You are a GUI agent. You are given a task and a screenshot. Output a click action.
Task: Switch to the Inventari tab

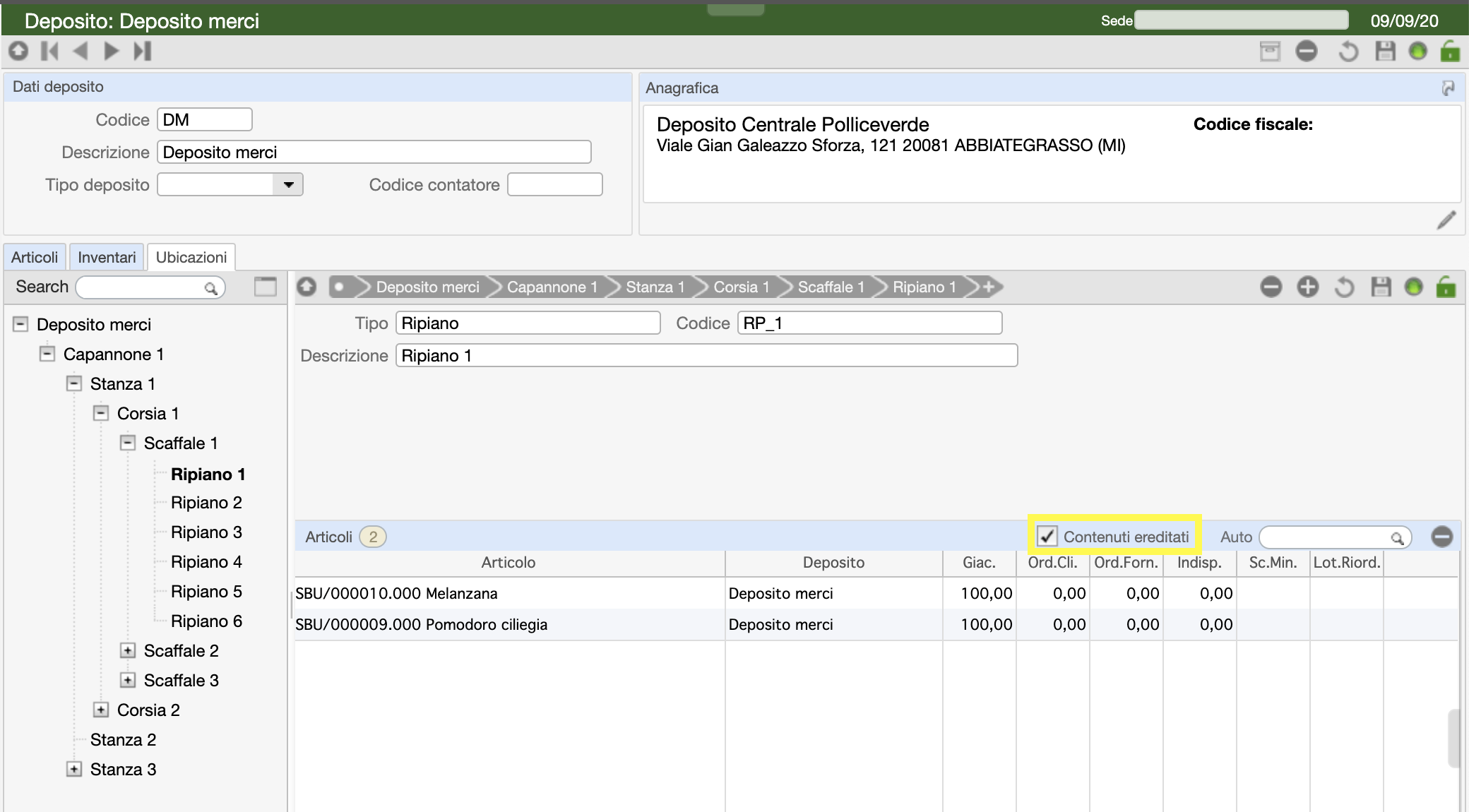(107, 257)
